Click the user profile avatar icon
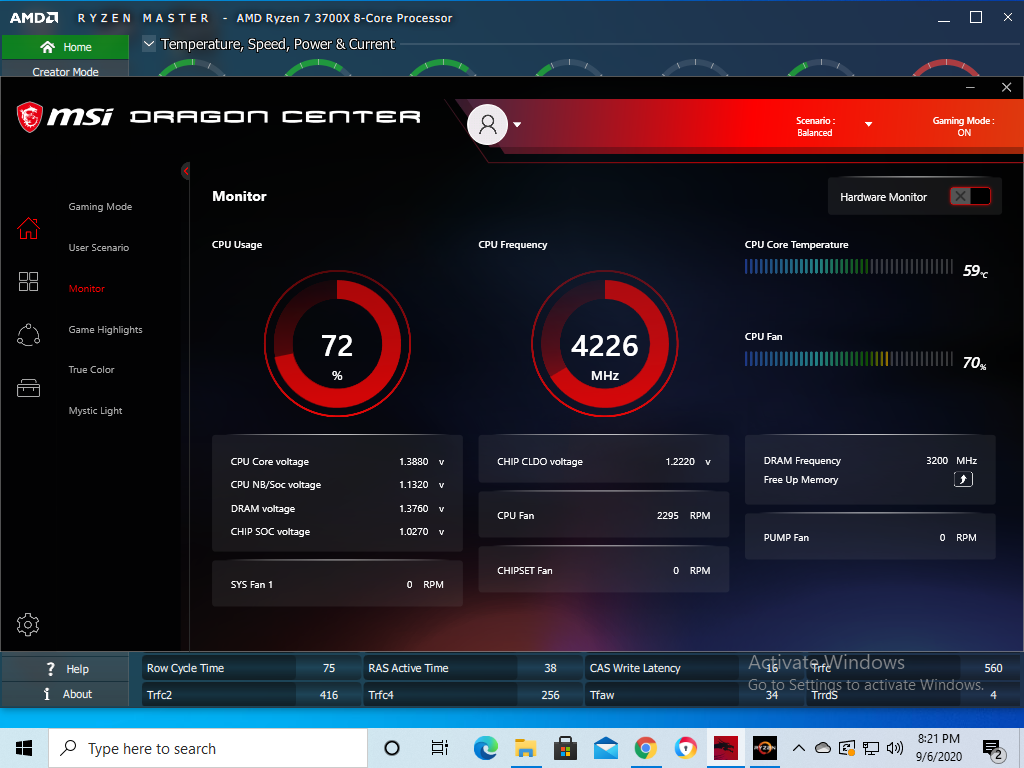This screenshot has width=1024, height=768. (487, 124)
